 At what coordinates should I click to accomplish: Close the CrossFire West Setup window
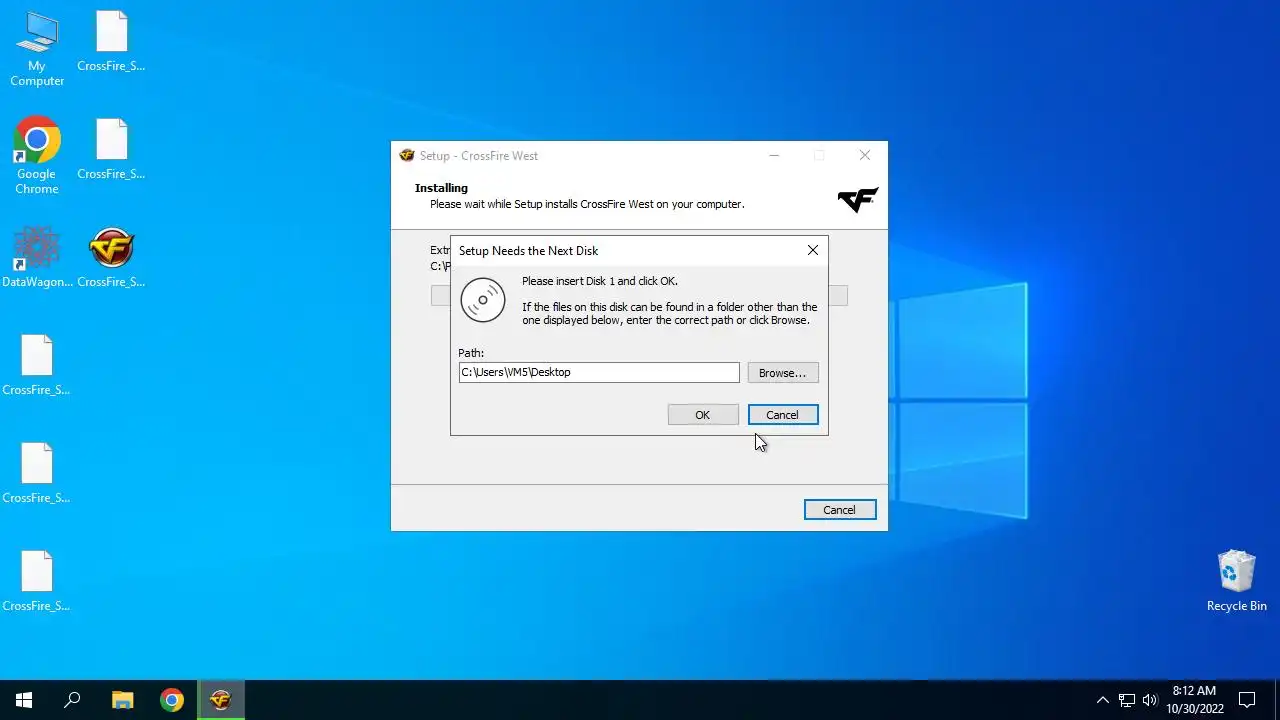(865, 155)
